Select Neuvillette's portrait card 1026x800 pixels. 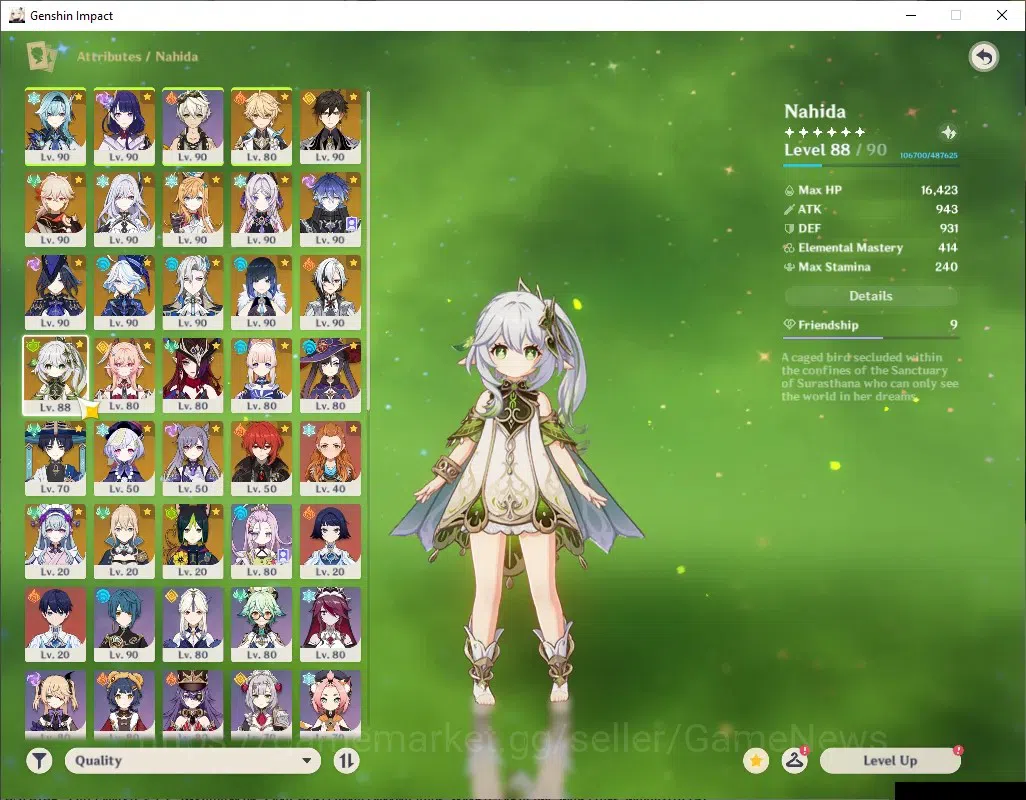pyautogui.click(x=193, y=292)
